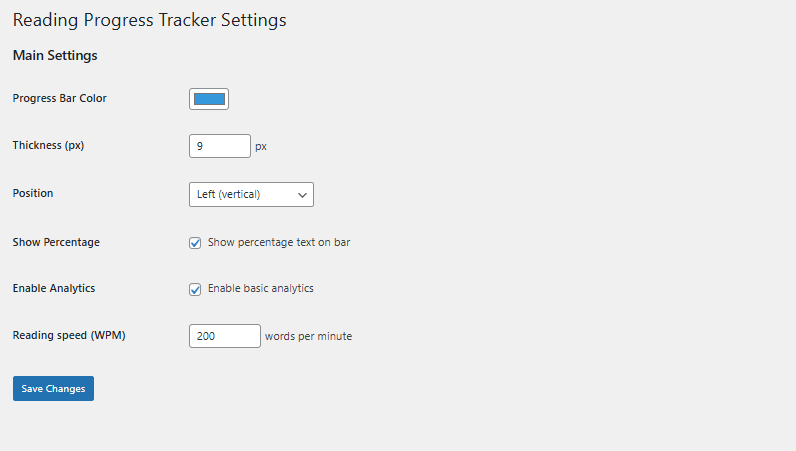Click the 'Main Settings' section heading
Viewport: 796px width, 451px height.
coord(55,56)
